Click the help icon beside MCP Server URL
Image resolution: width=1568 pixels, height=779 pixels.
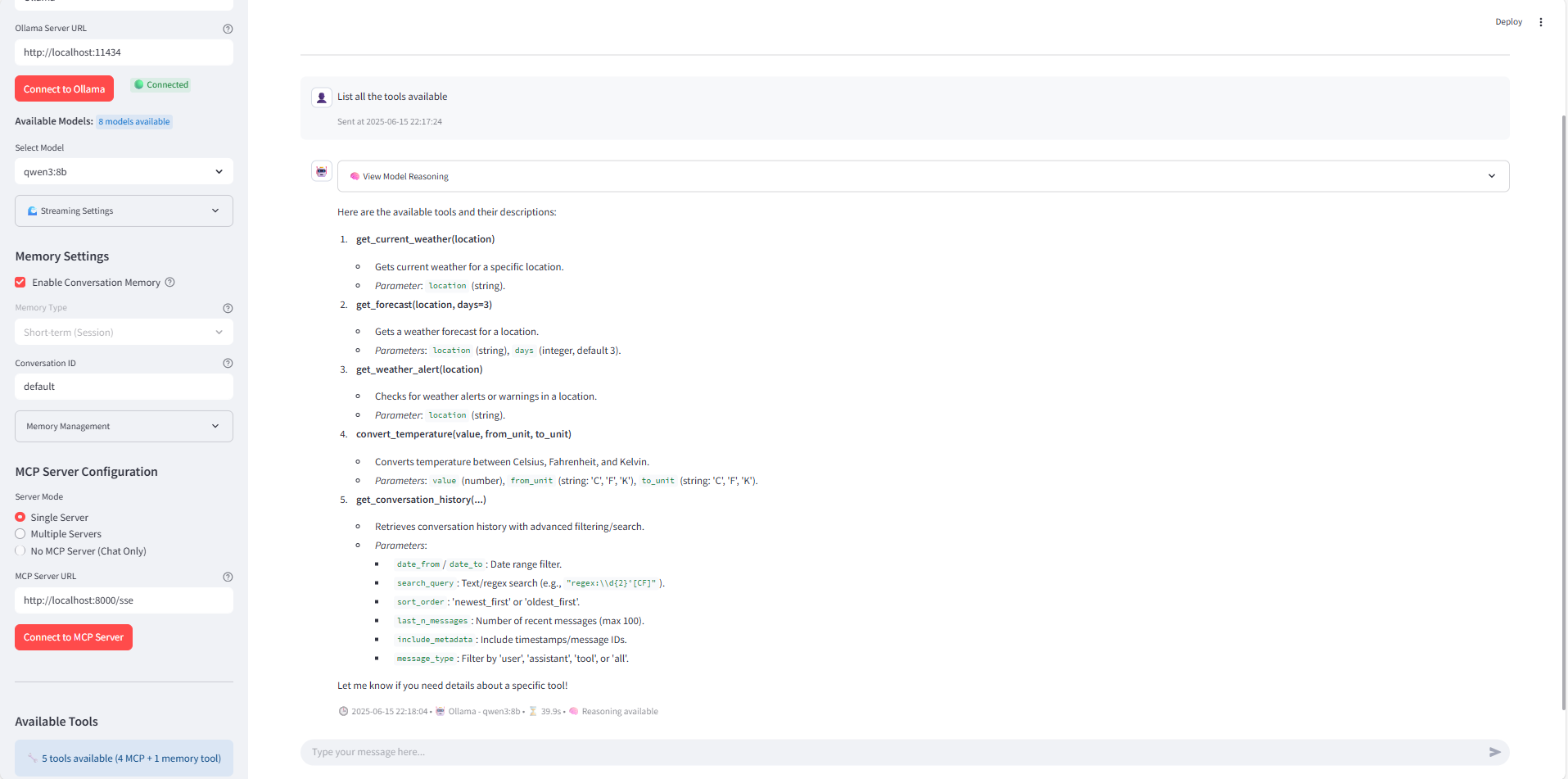pyautogui.click(x=228, y=577)
